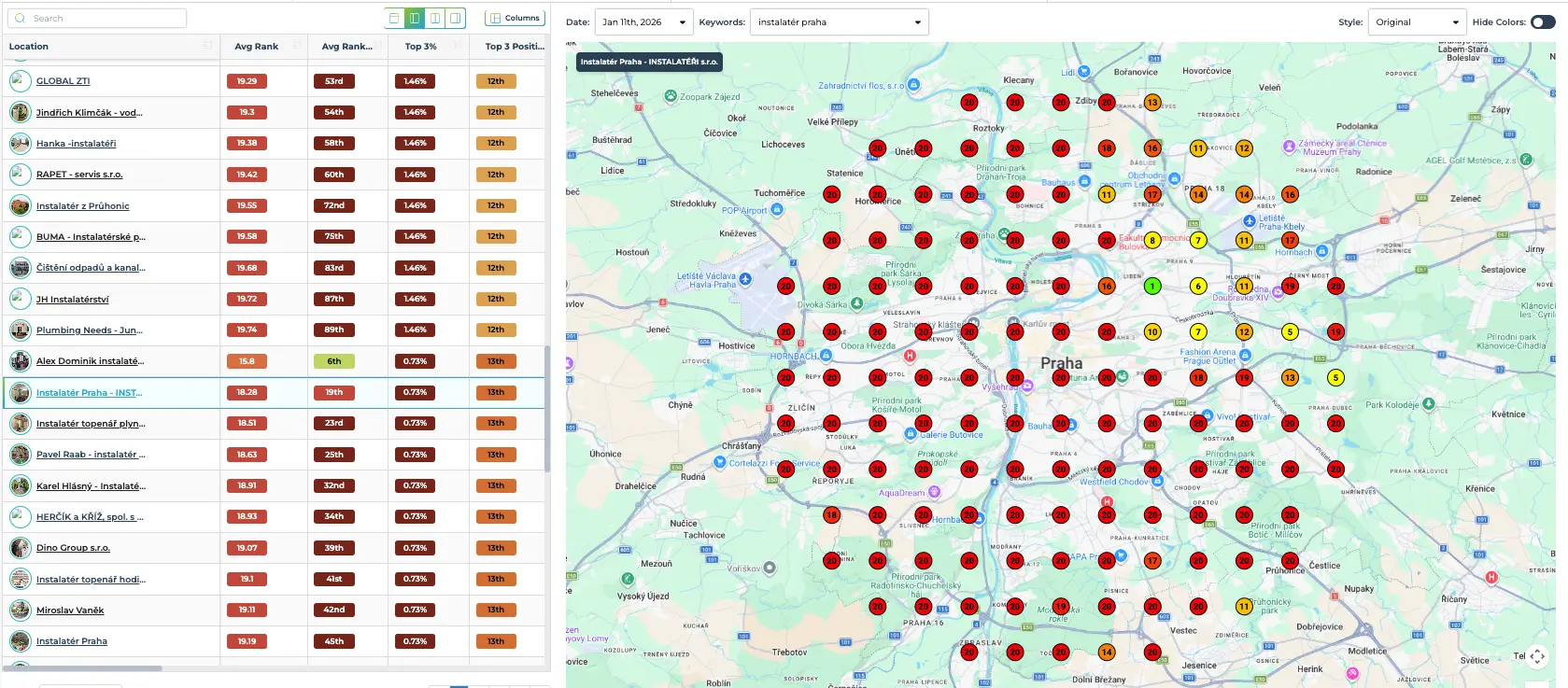Toggle the Hide Colors switch
Screen dimensions: 1568x688
pyautogui.click(x=1543, y=22)
